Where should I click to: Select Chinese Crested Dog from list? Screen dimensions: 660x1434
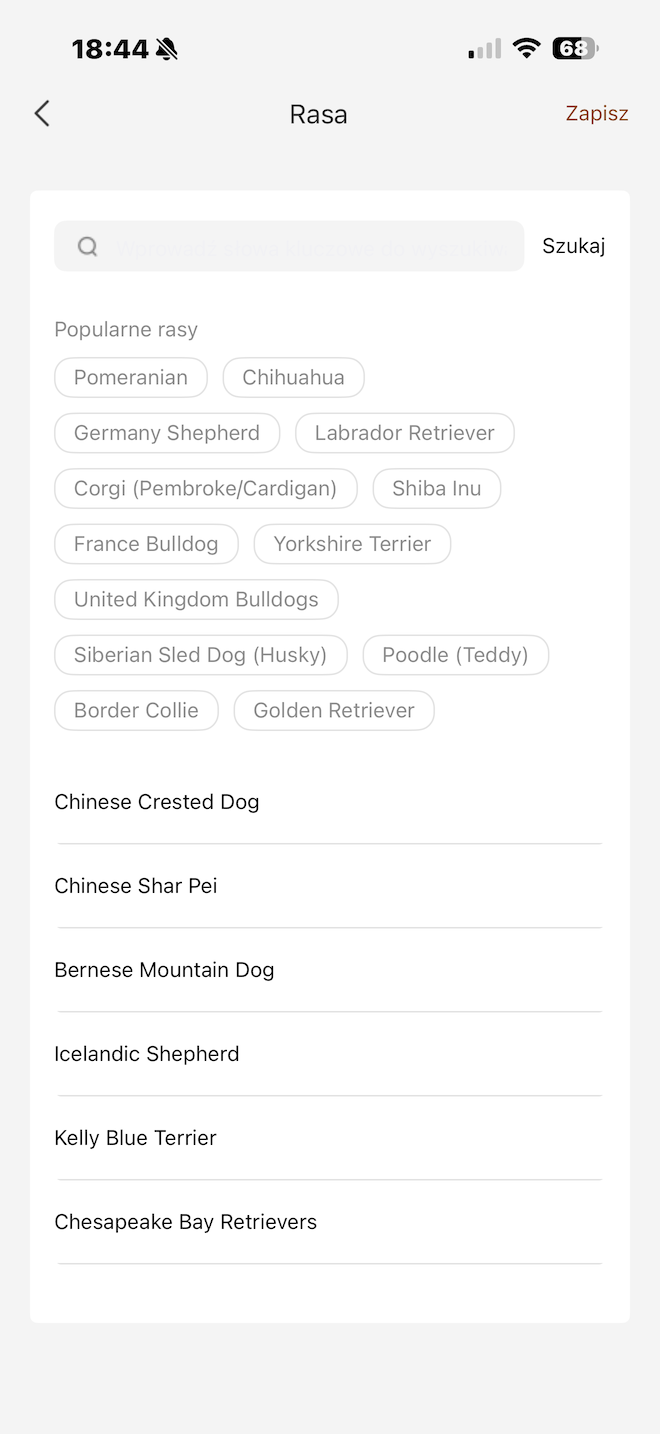(x=157, y=802)
